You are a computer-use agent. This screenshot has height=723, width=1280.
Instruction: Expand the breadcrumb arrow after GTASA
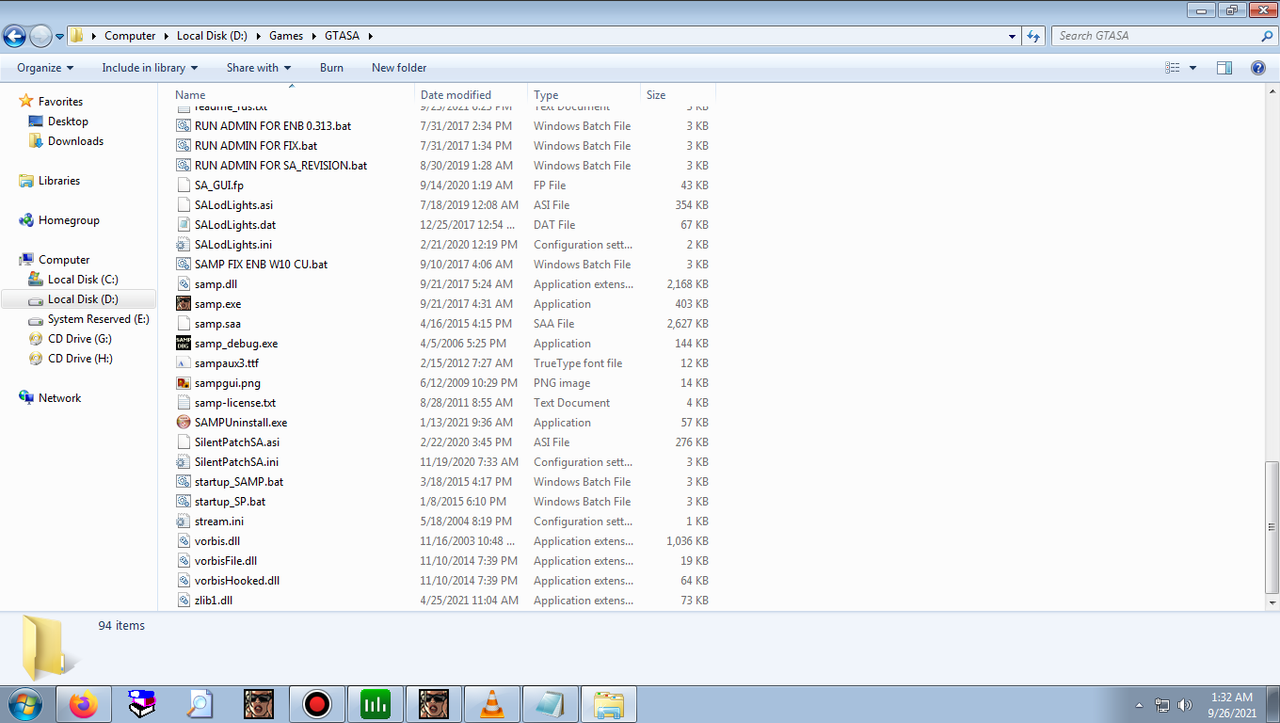click(369, 36)
